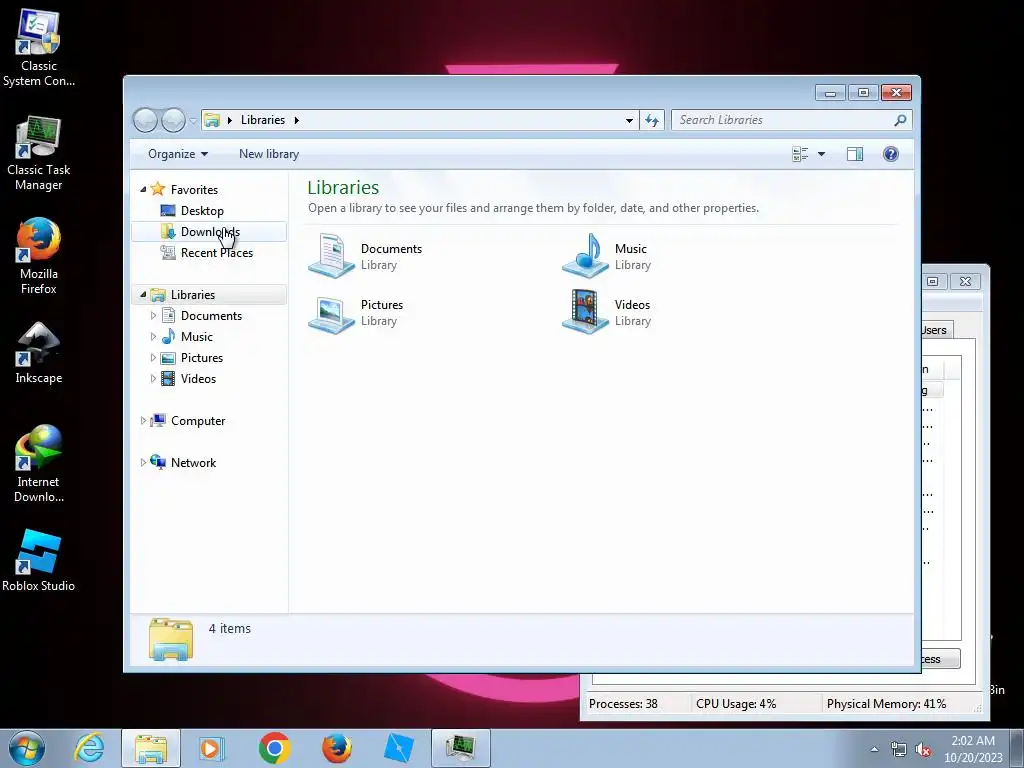1024x768 pixels.
Task: Select Documents in navigation tree
Action: [x=211, y=315]
